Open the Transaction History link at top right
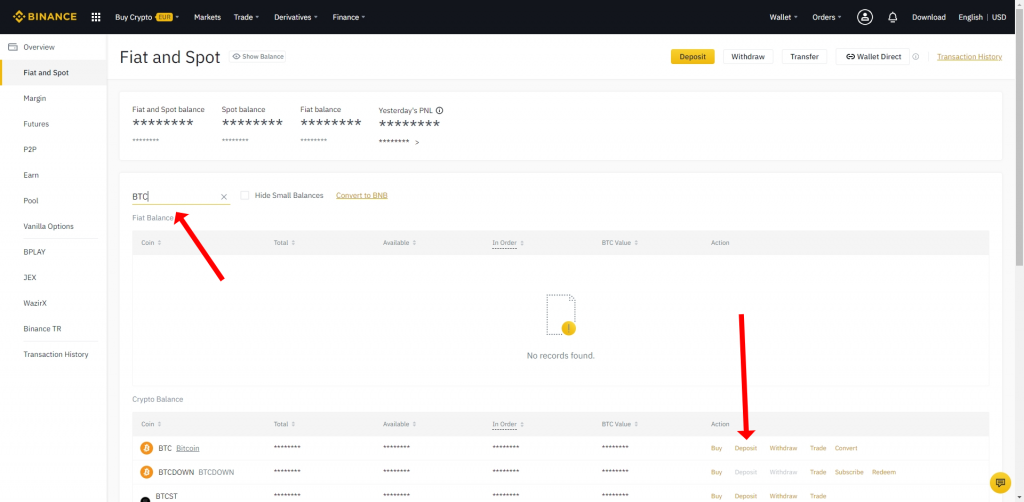The width and height of the screenshot is (1024, 502). point(969,57)
